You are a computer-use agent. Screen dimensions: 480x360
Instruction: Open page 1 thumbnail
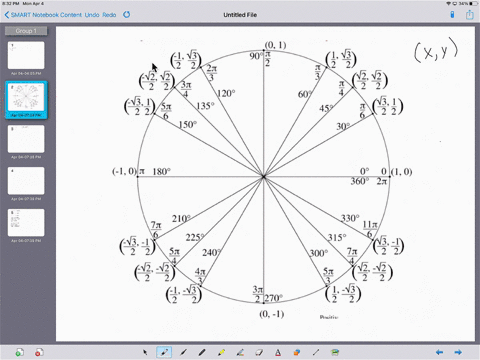(x=26, y=55)
